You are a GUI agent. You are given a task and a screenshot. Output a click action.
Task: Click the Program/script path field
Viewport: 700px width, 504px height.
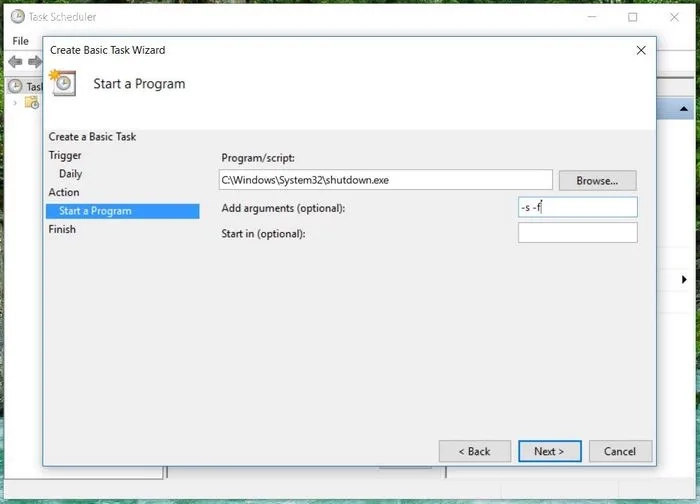385,180
